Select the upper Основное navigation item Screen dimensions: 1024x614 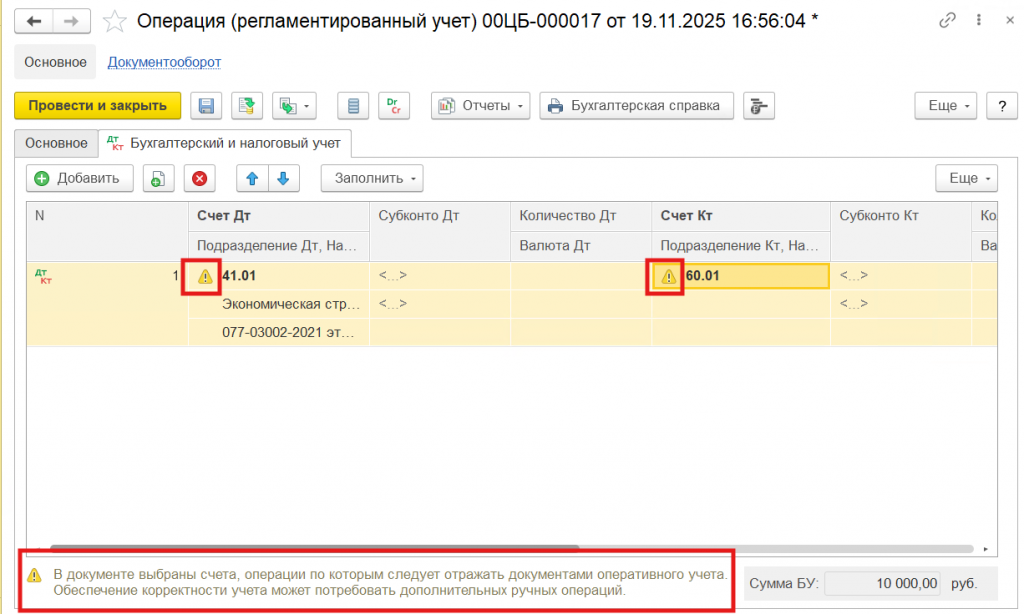(x=56, y=62)
